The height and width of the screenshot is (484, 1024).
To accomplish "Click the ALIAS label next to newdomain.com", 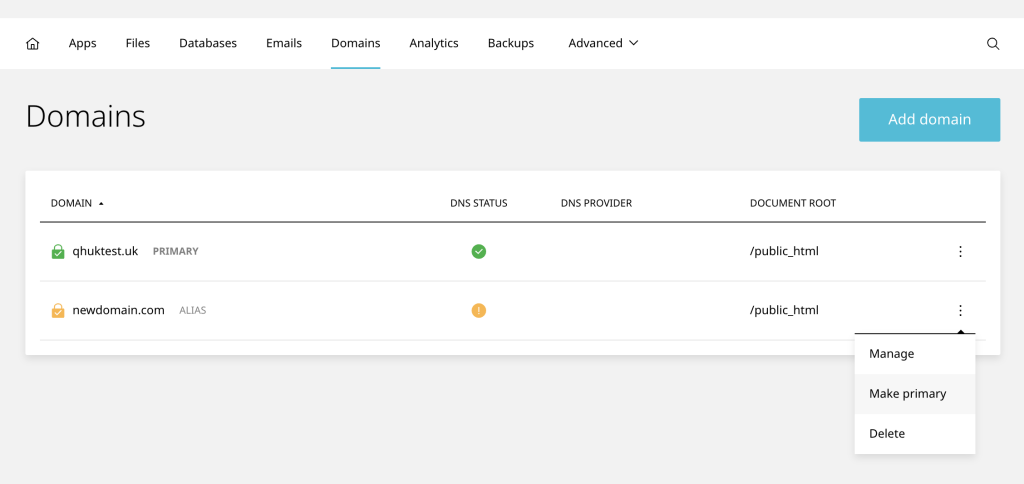I will click(193, 310).
